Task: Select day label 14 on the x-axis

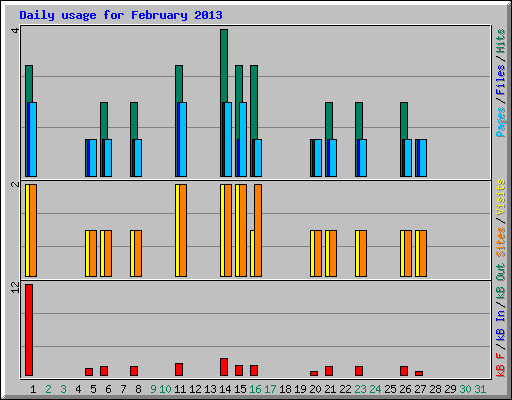Action: (225, 389)
